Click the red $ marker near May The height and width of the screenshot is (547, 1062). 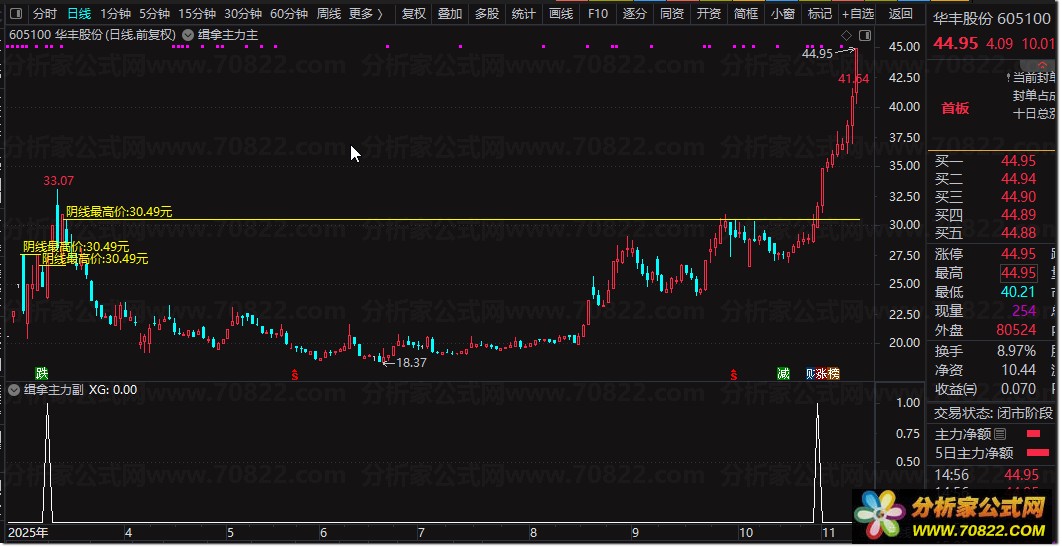295,374
